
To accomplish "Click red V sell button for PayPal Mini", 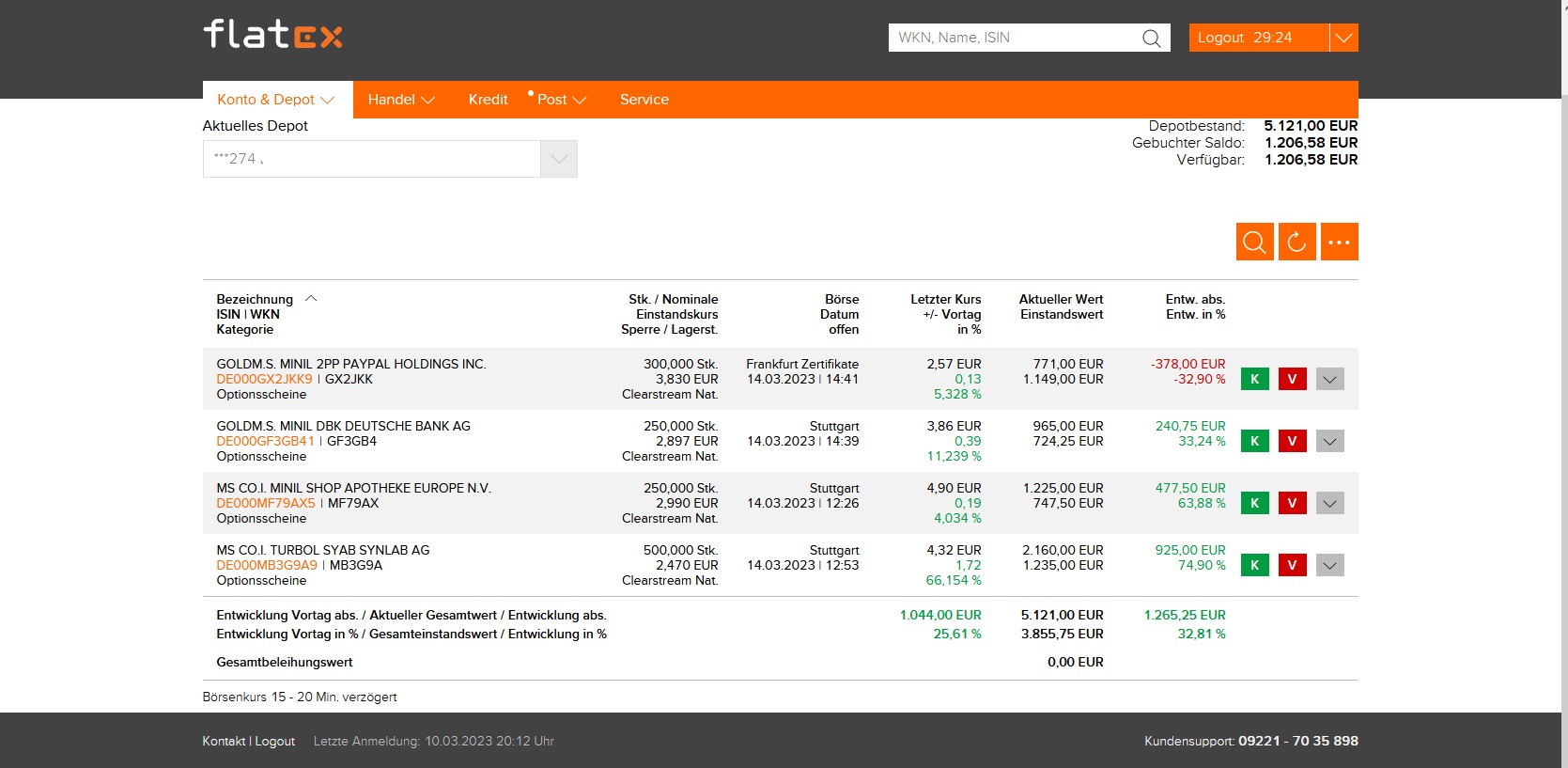I will (x=1292, y=379).
